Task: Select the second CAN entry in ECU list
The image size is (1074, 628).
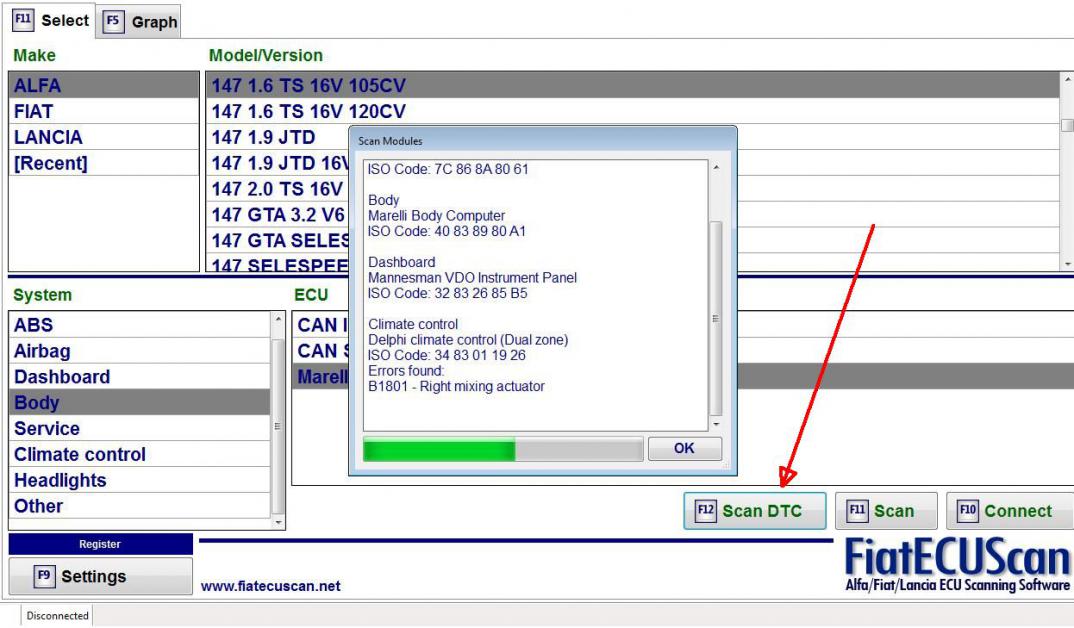Action: 321,351
